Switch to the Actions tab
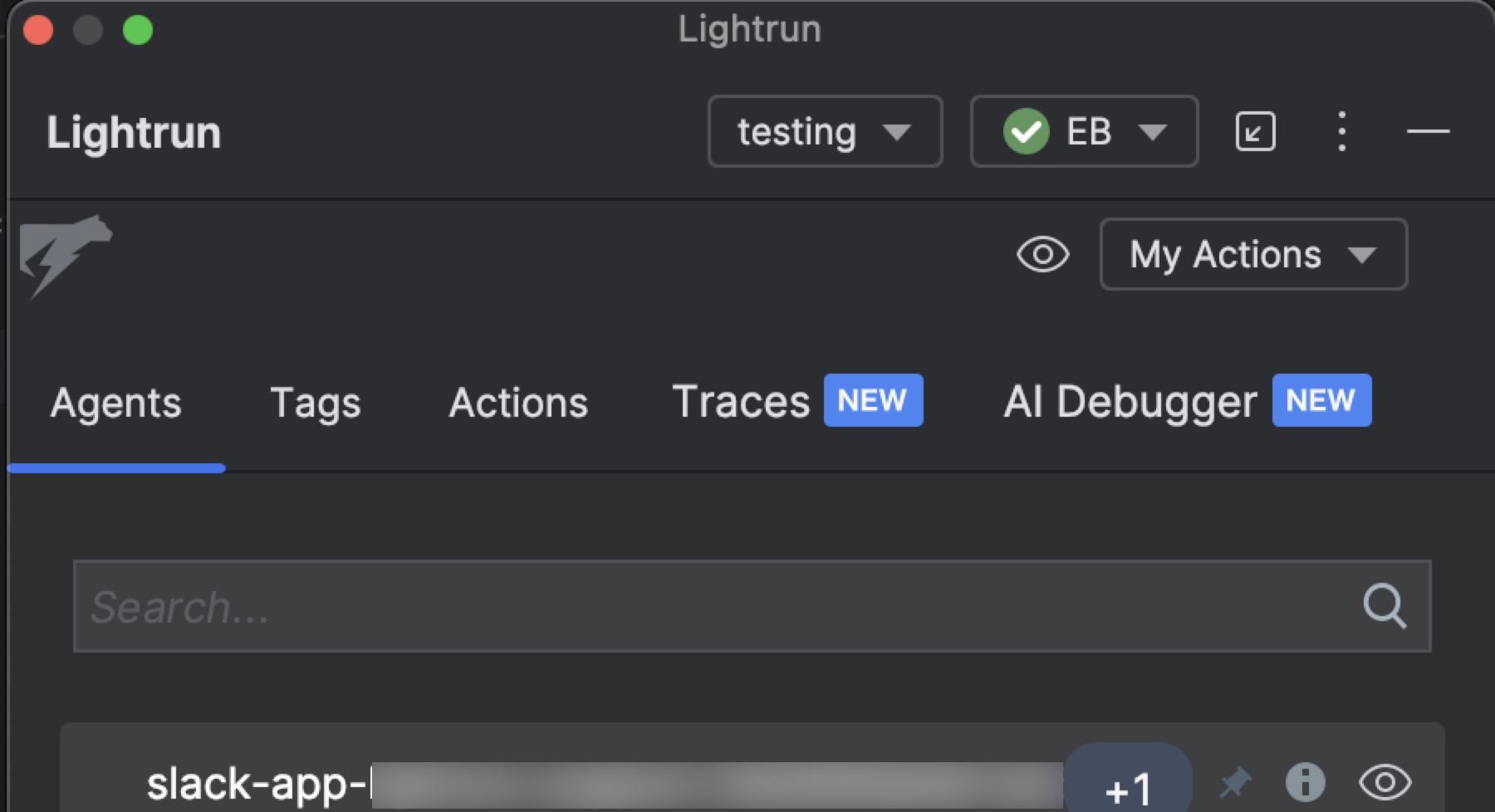 (x=518, y=404)
